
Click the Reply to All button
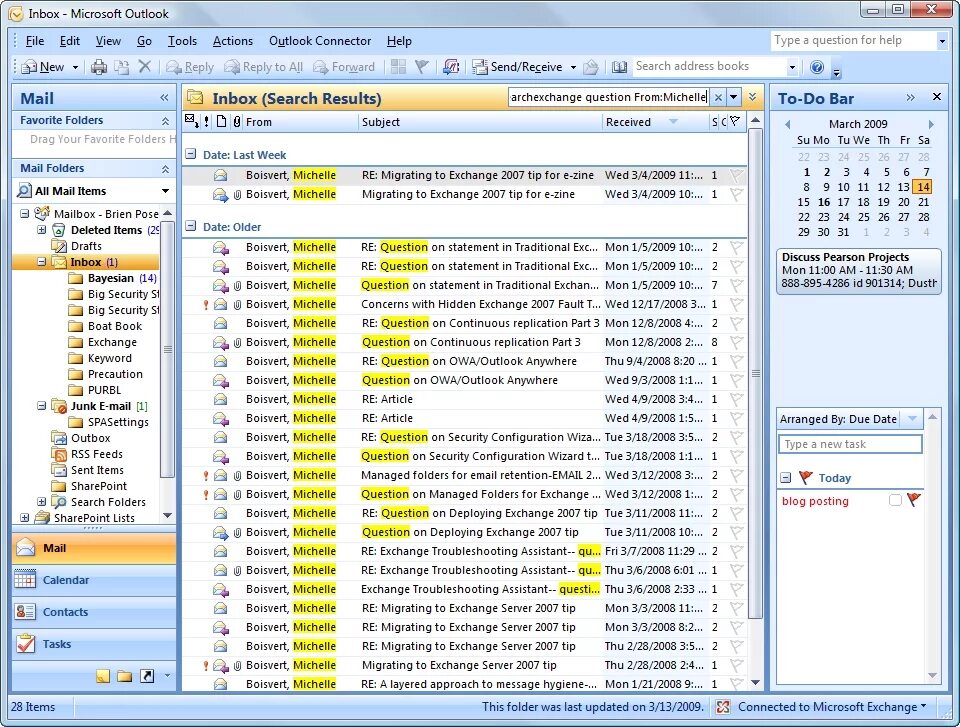(263, 67)
